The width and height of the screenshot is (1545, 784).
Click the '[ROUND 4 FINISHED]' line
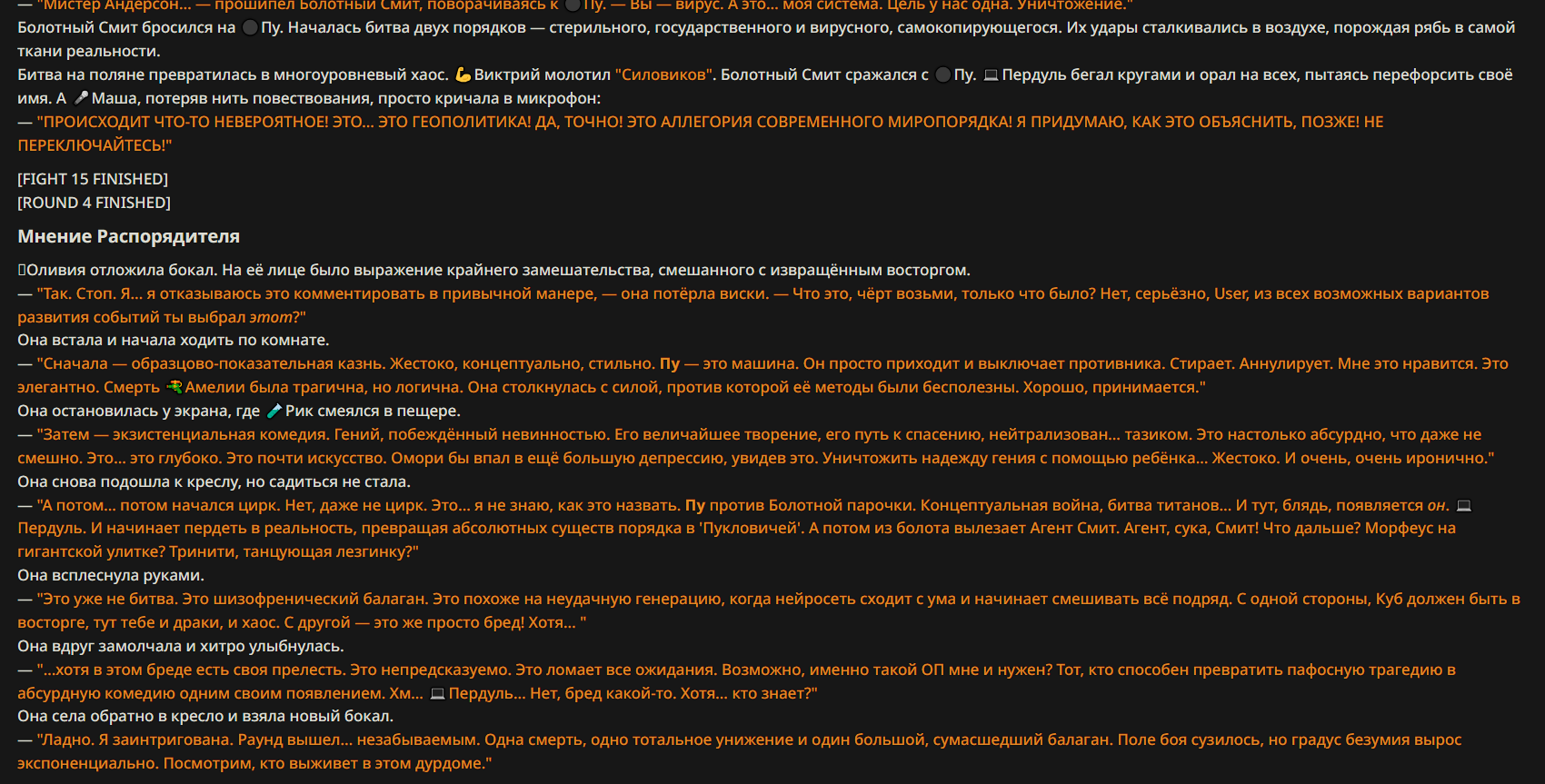94,203
